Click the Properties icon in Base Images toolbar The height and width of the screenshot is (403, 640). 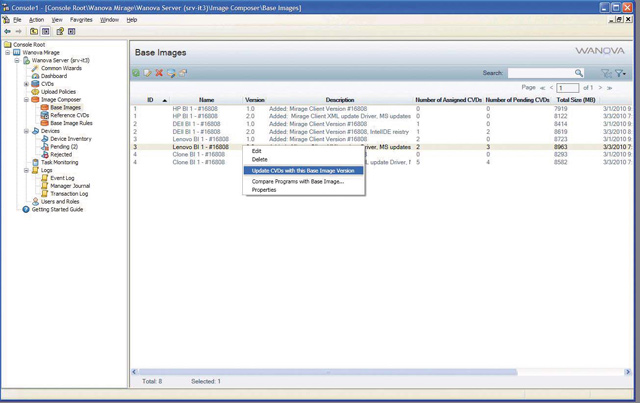[183, 73]
